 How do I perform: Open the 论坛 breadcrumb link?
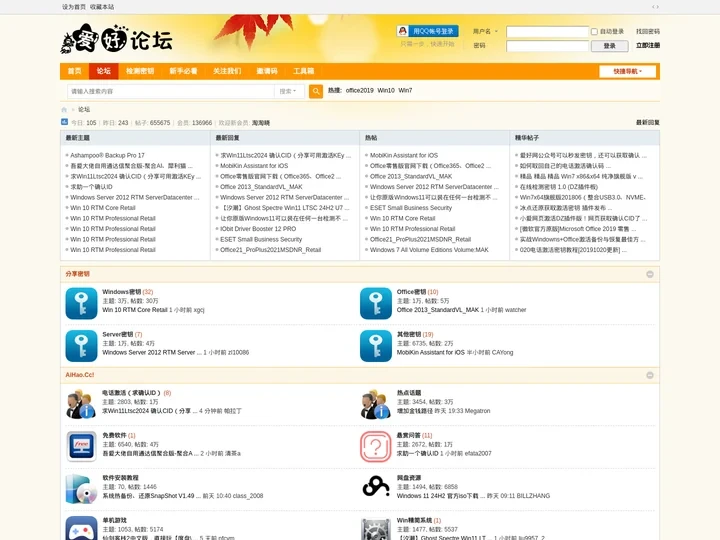click(x=84, y=109)
